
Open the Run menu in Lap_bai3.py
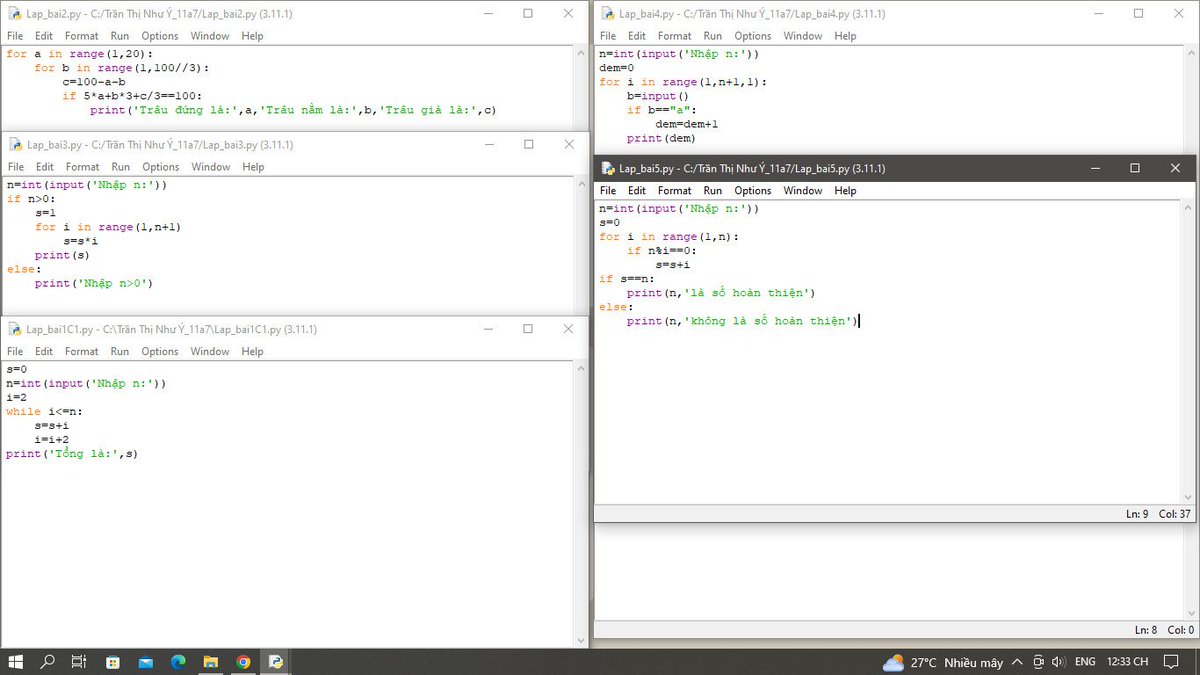[121, 167]
